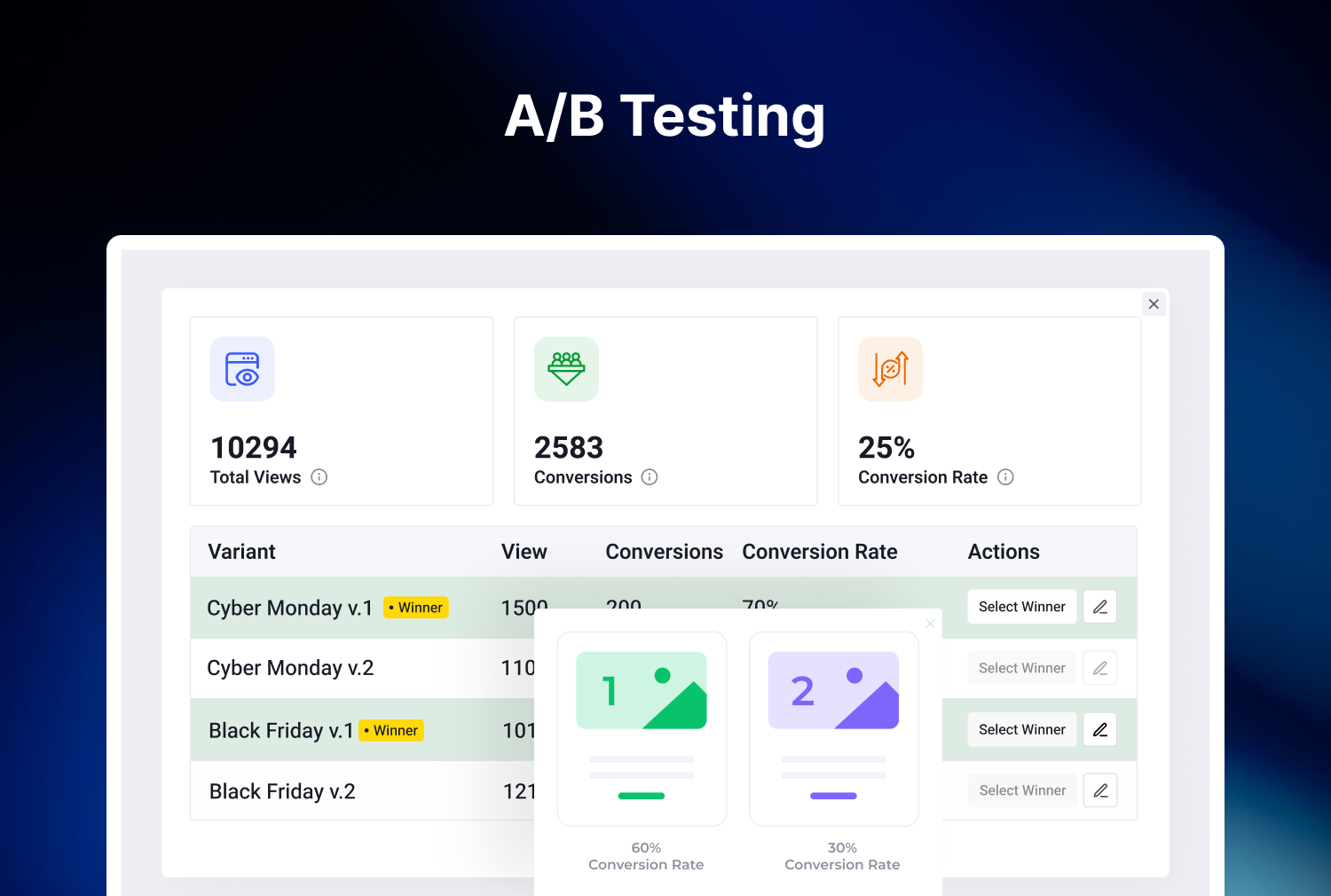
Task: Click the orange Conversion Rate arrows icon
Action: pos(890,369)
